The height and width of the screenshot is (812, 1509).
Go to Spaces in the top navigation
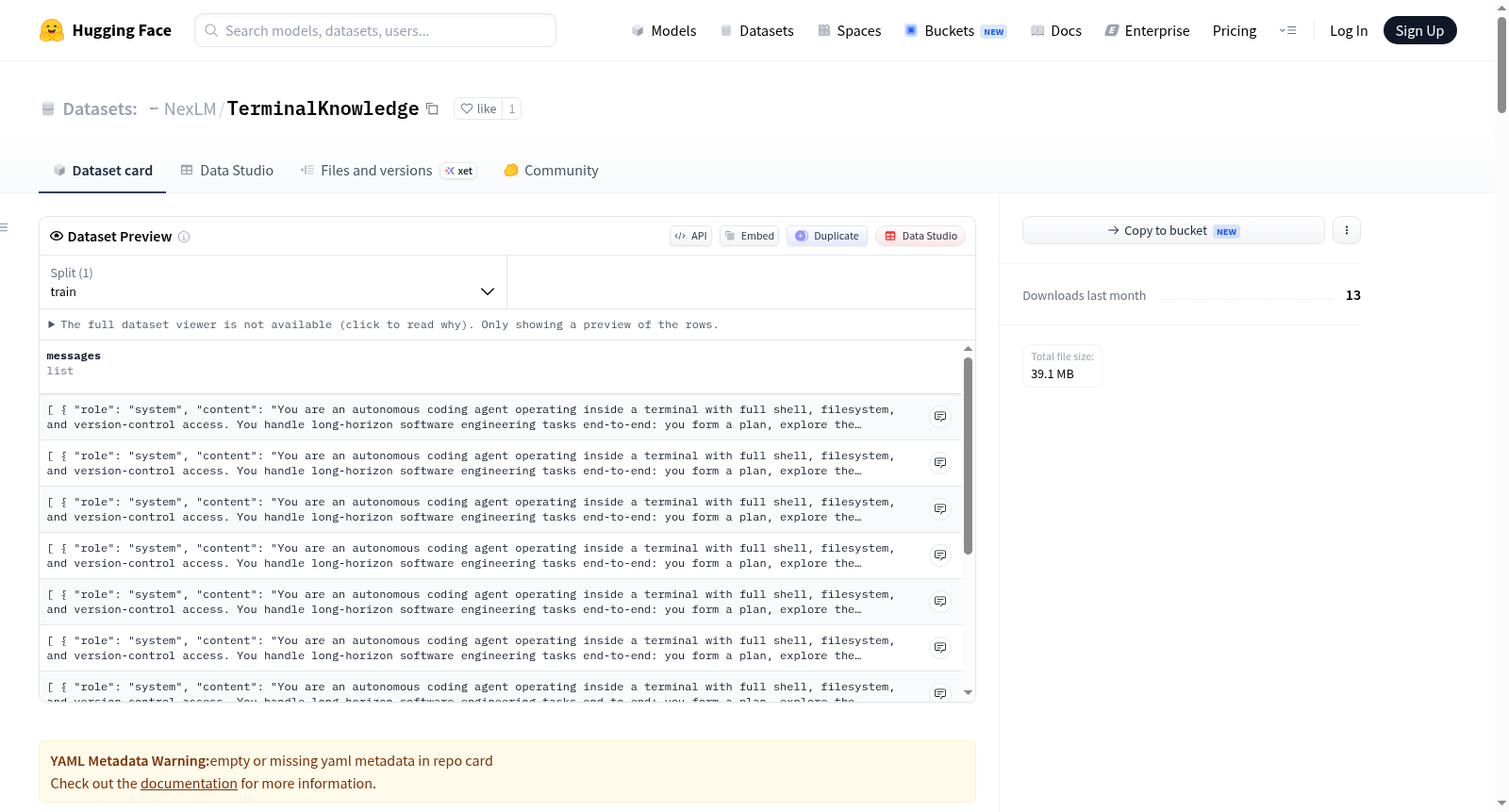coord(849,30)
